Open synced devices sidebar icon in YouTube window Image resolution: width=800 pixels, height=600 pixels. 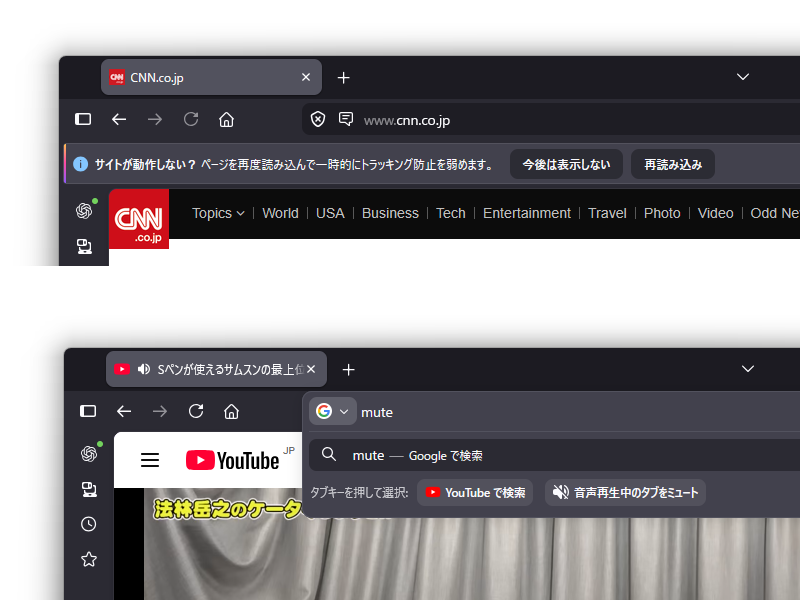(x=89, y=489)
